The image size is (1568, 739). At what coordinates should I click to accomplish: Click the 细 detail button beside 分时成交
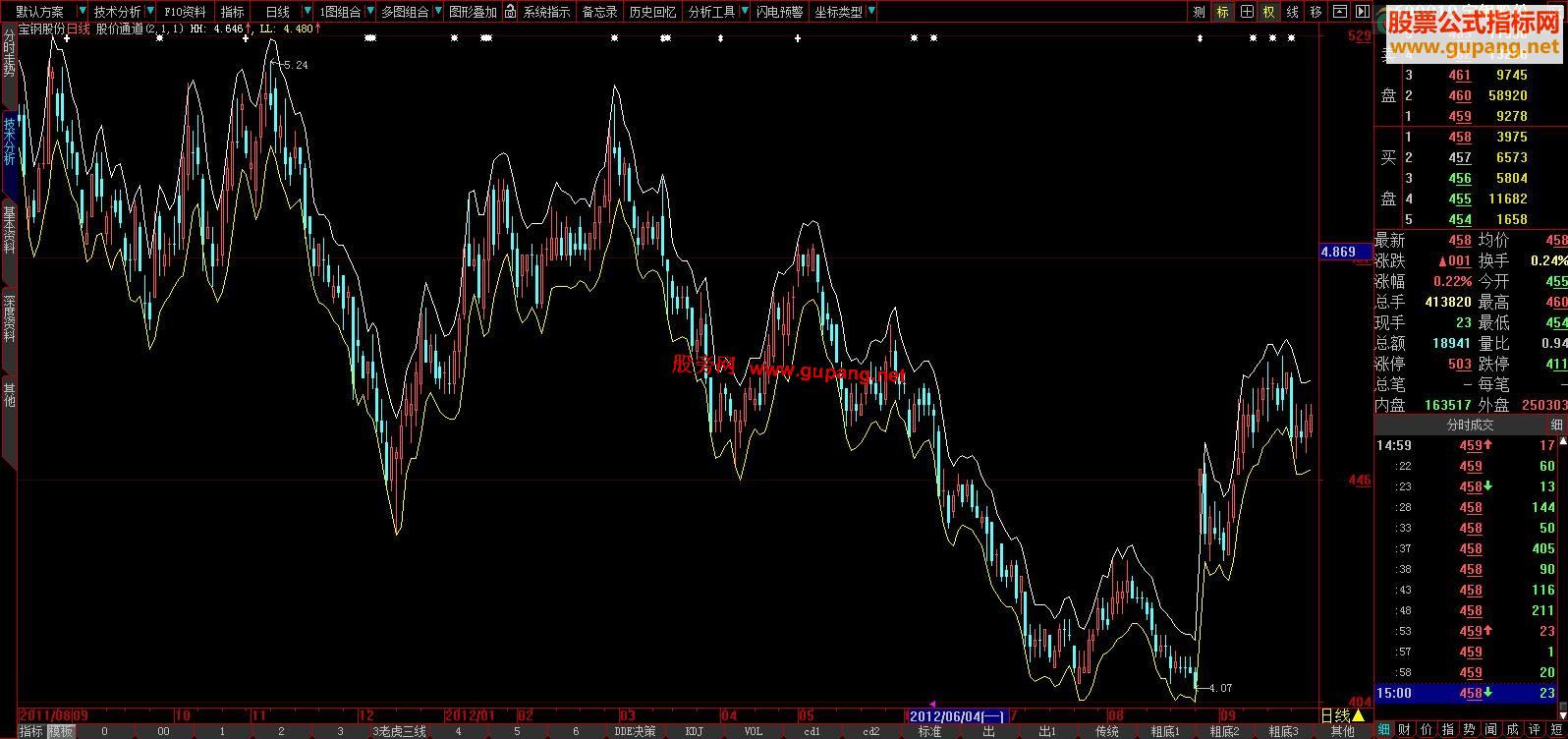(1556, 425)
